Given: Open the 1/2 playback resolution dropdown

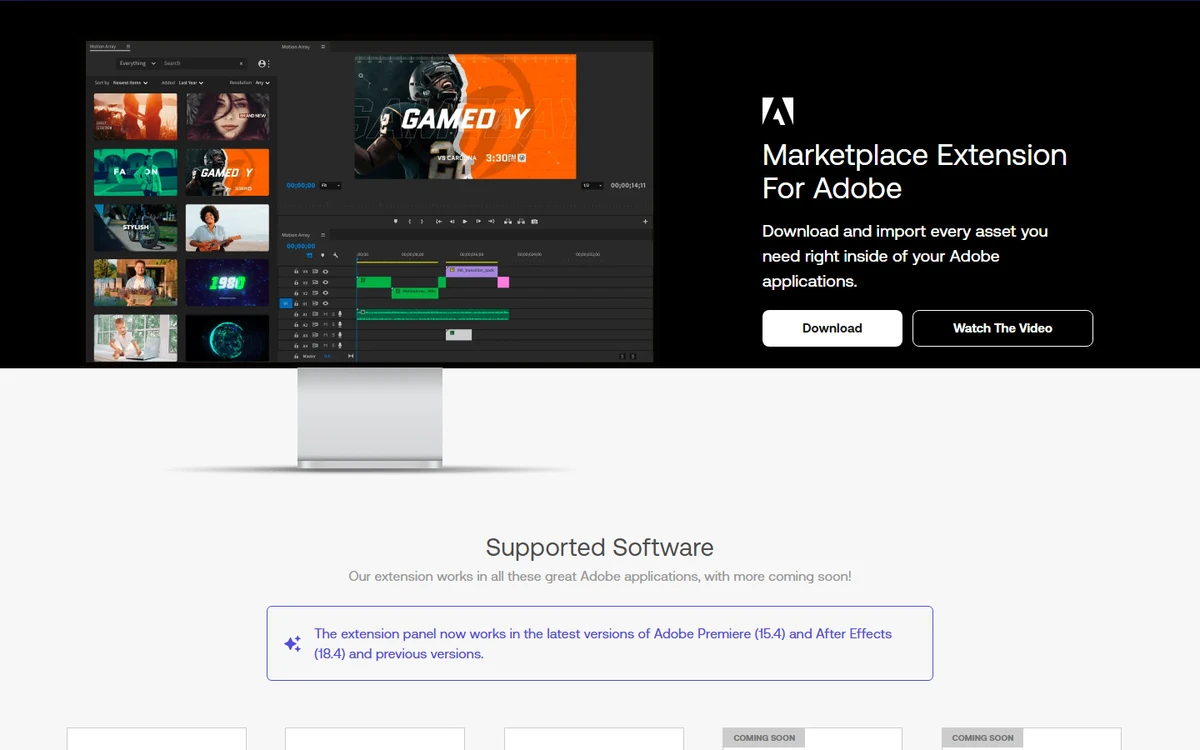Looking at the screenshot, I should click(x=592, y=185).
